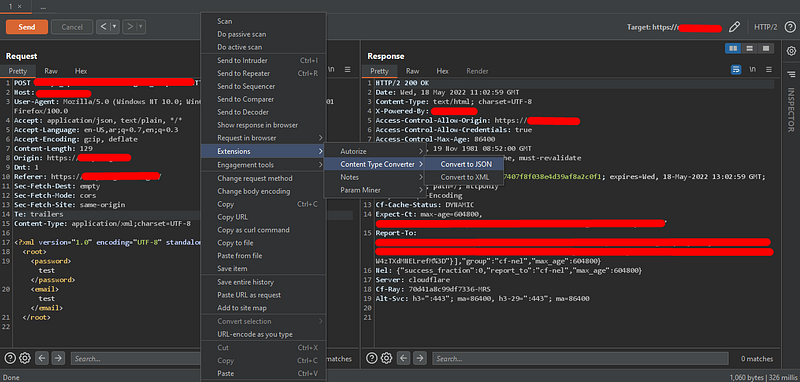Open the settings gear above INSPECTOR sidebar
Screen dimensions: 800x382
click(791, 51)
